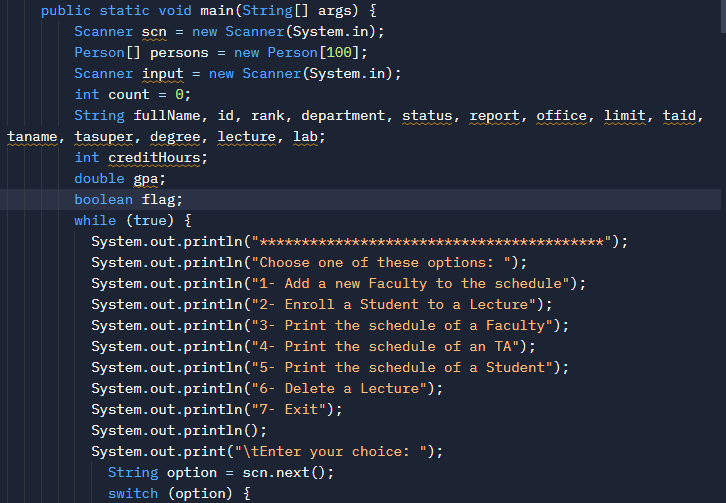This screenshot has width=726, height=503.
Task: Click the 'boolean' type keyword
Action: pyautogui.click(x=103, y=200)
